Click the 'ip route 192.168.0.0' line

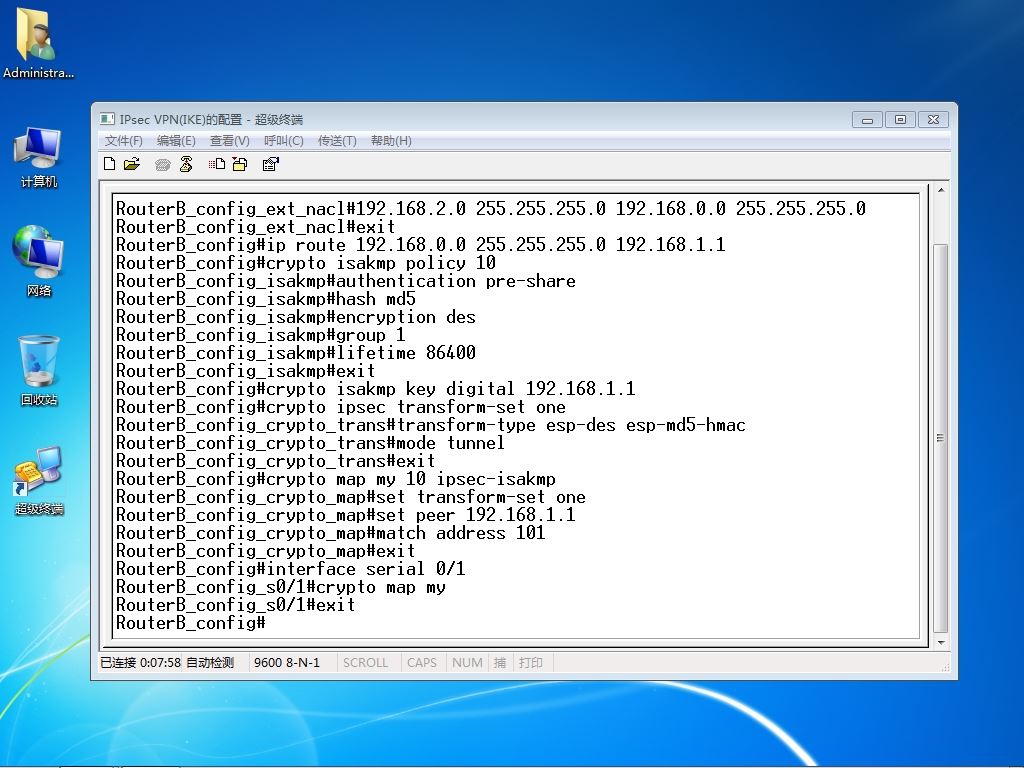coord(421,245)
